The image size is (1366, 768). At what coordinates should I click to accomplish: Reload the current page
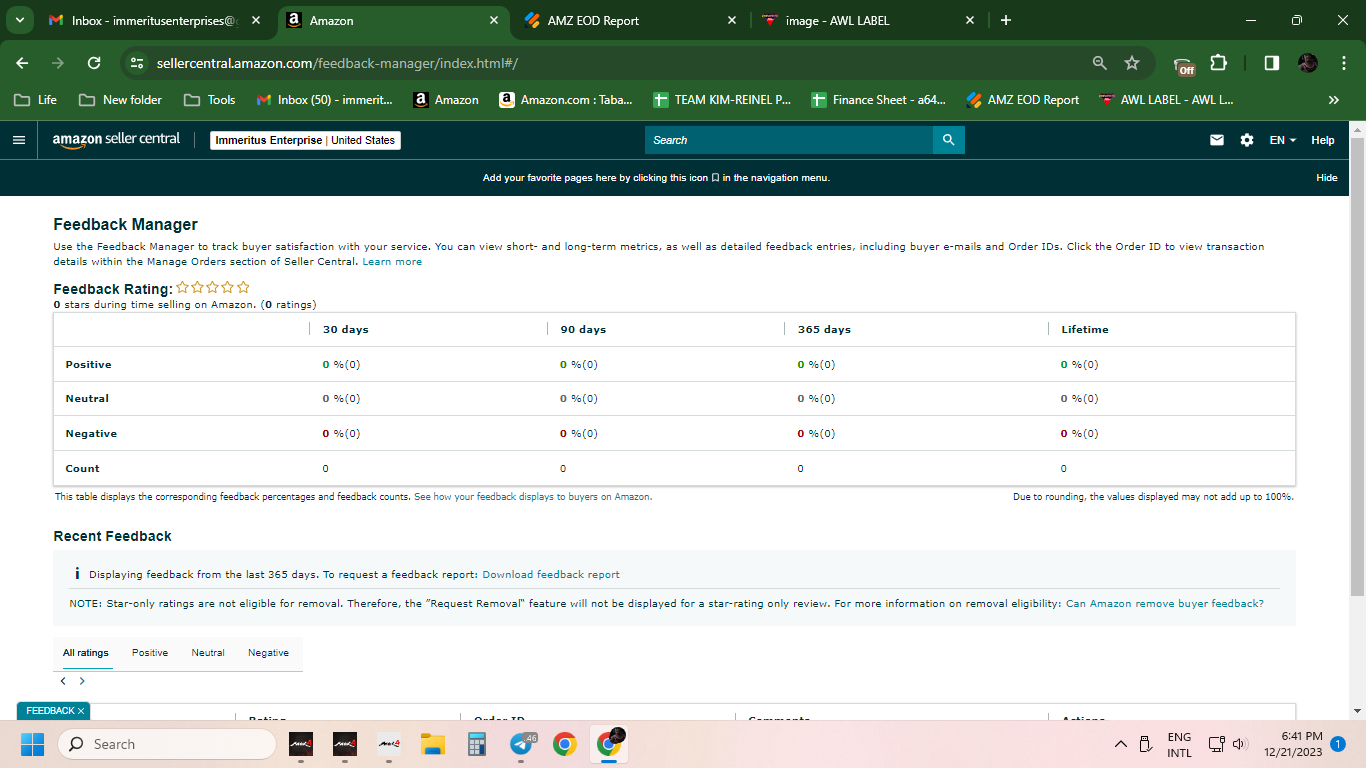(x=94, y=63)
